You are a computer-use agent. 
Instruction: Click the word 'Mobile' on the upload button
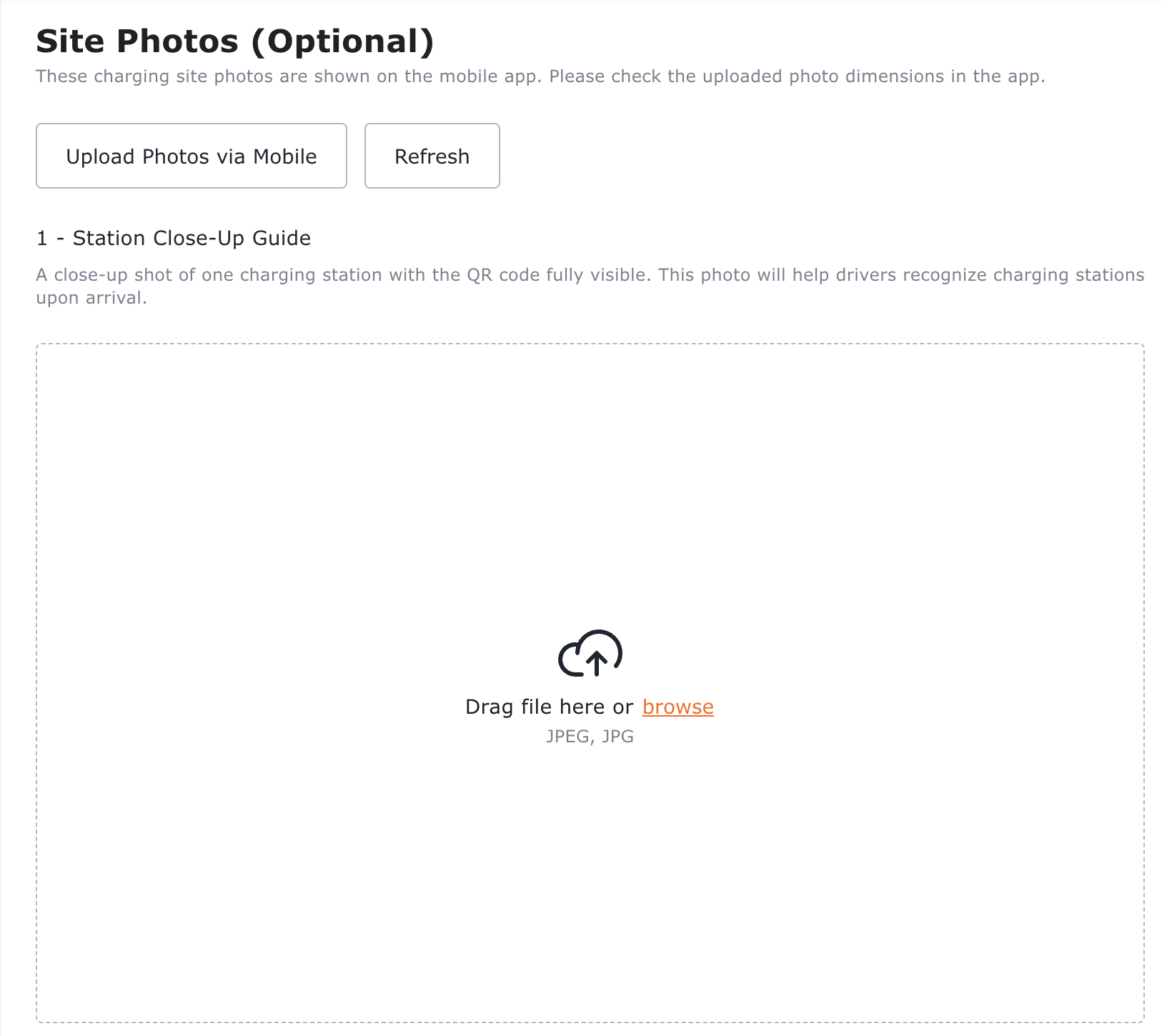coord(284,156)
